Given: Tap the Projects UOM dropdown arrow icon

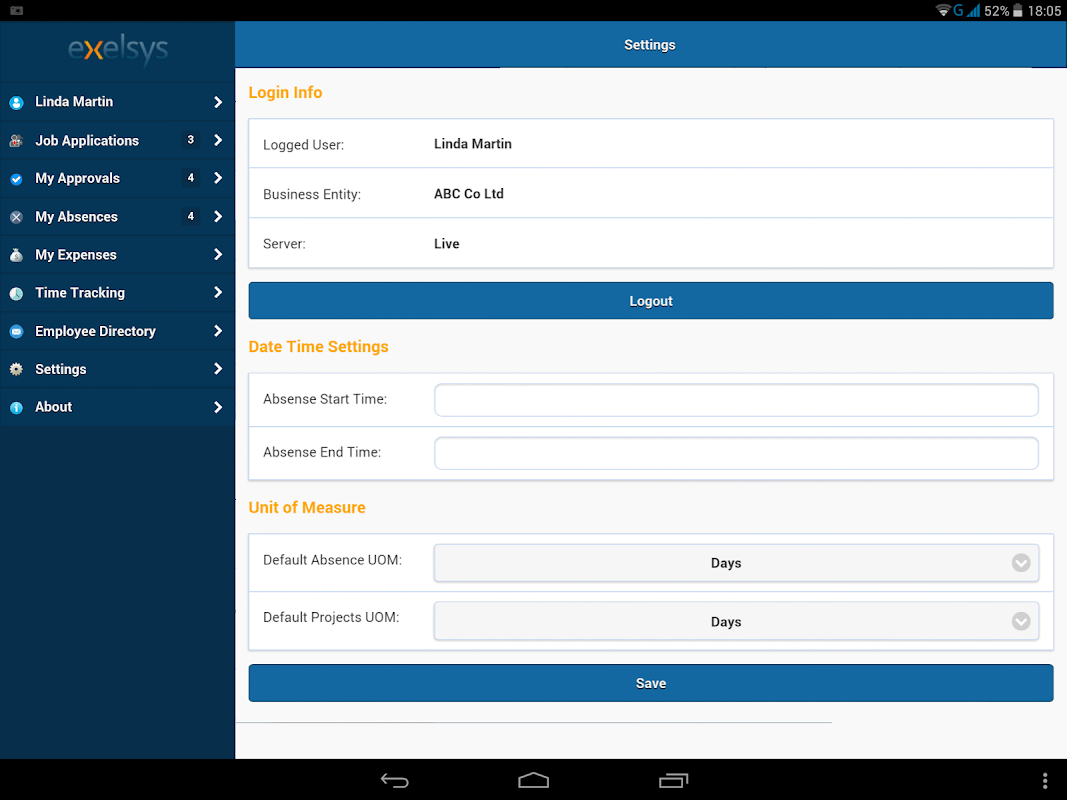Looking at the screenshot, I should [x=1021, y=621].
